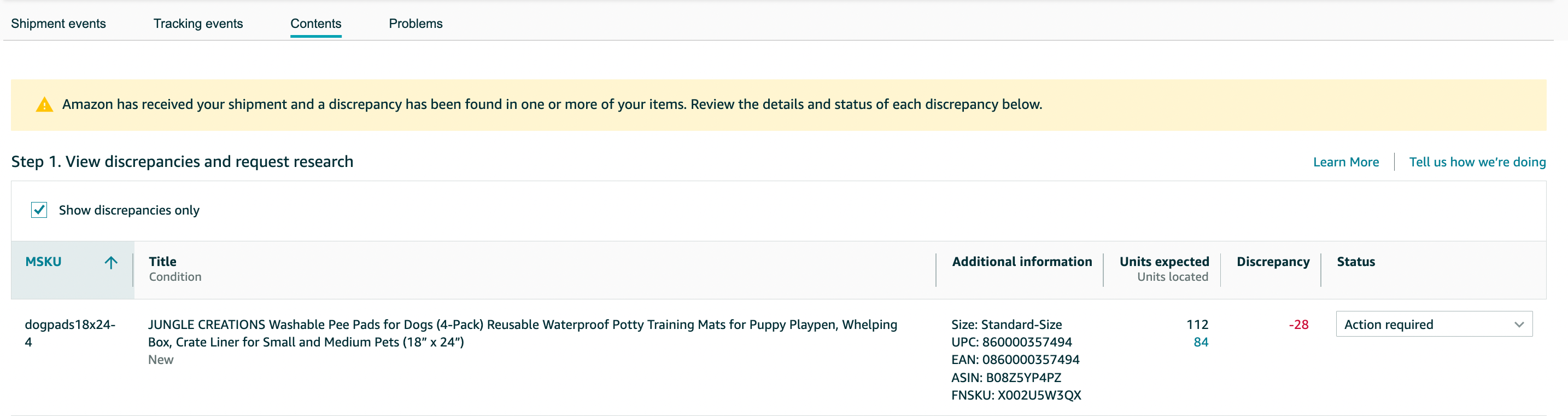Open the Tracking events tab
The width and height of the screenshot is (1568, 416).
click(198, 24)
